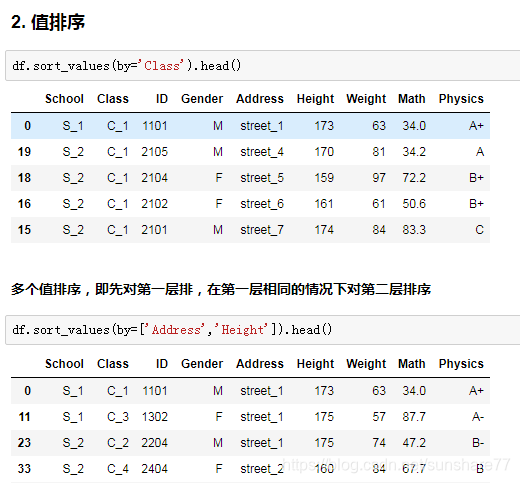Click Height value '174'
This screenshot has height=483, width=520.
point(324,230)
